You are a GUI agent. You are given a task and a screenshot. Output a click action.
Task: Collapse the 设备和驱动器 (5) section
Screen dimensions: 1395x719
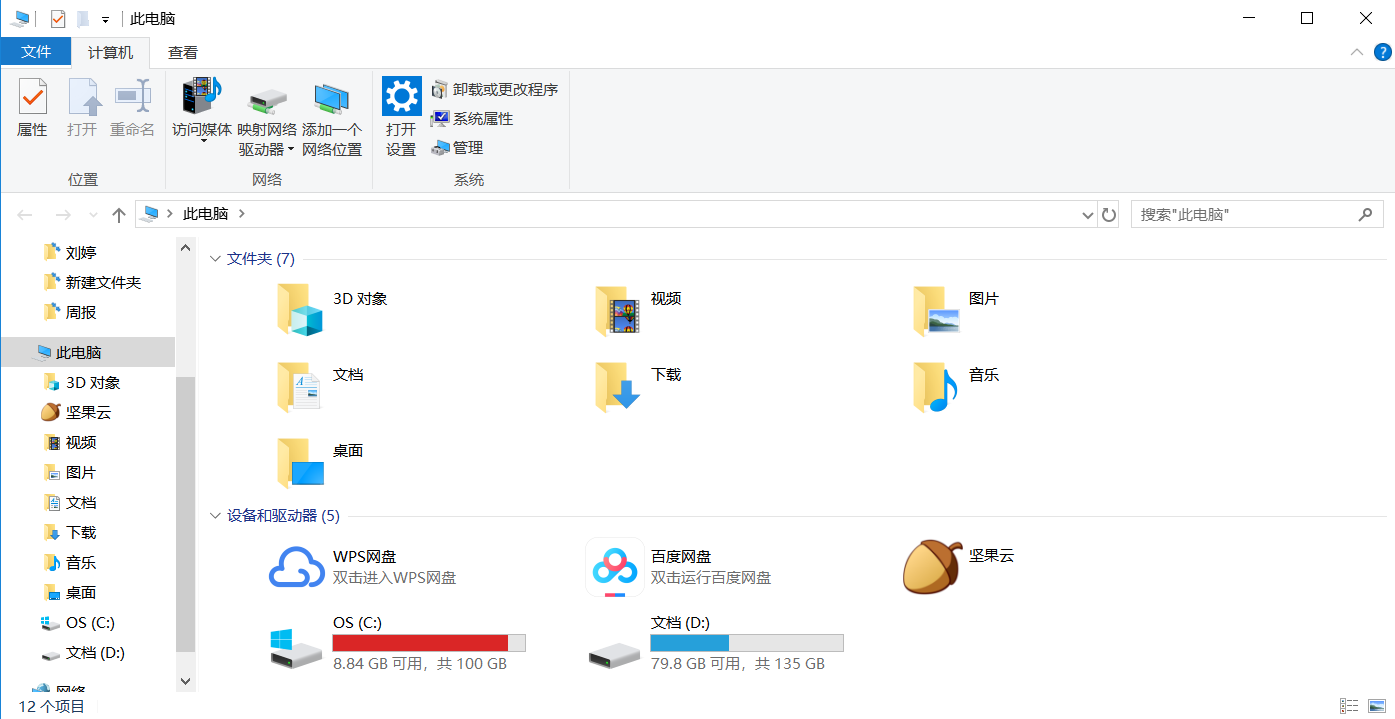coord(216,515)
